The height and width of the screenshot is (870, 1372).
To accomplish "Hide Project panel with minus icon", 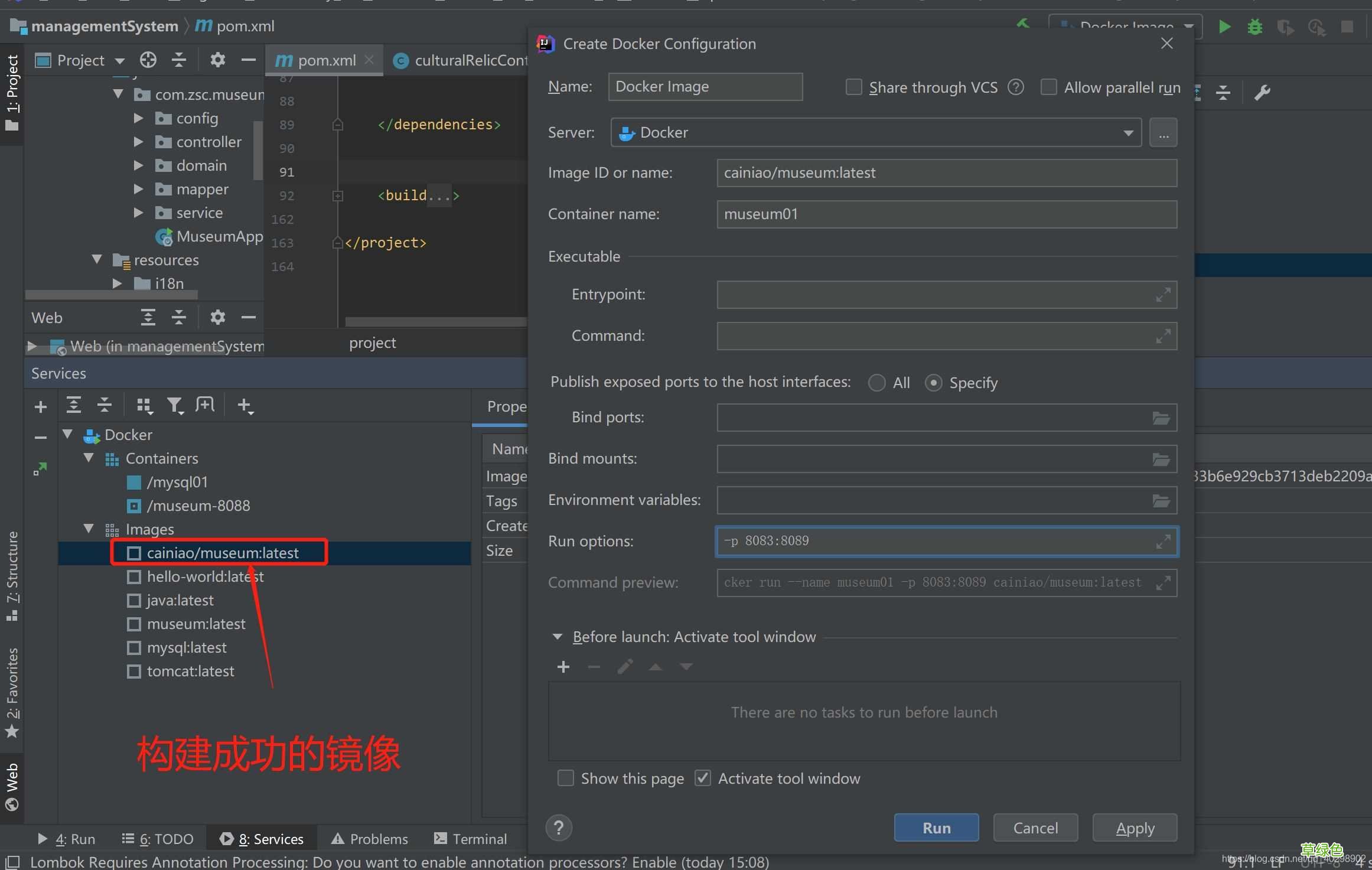I will tap(249, 60).
